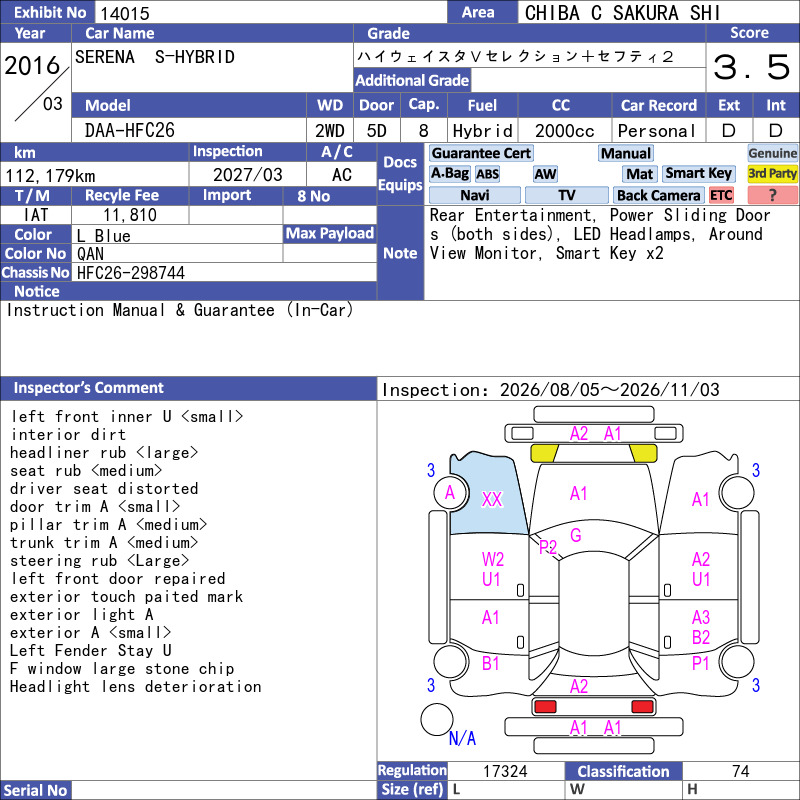Select the Smart Key badge
800x800 pixels.
(x=699, y=174)
